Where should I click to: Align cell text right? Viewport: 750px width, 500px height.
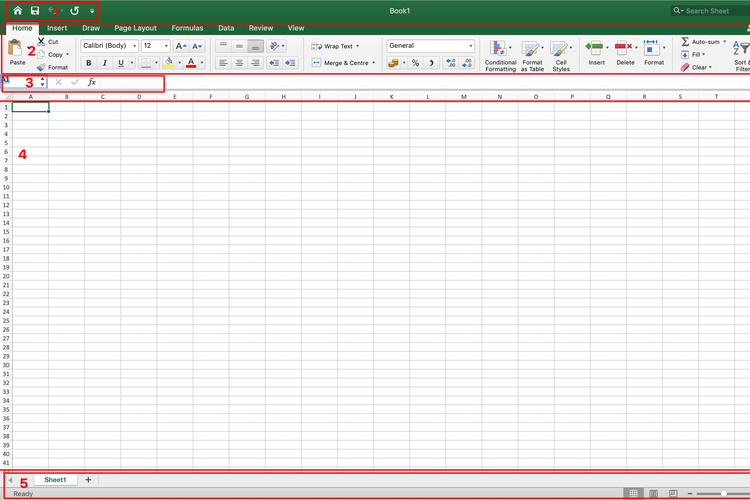tap(255, 63)
